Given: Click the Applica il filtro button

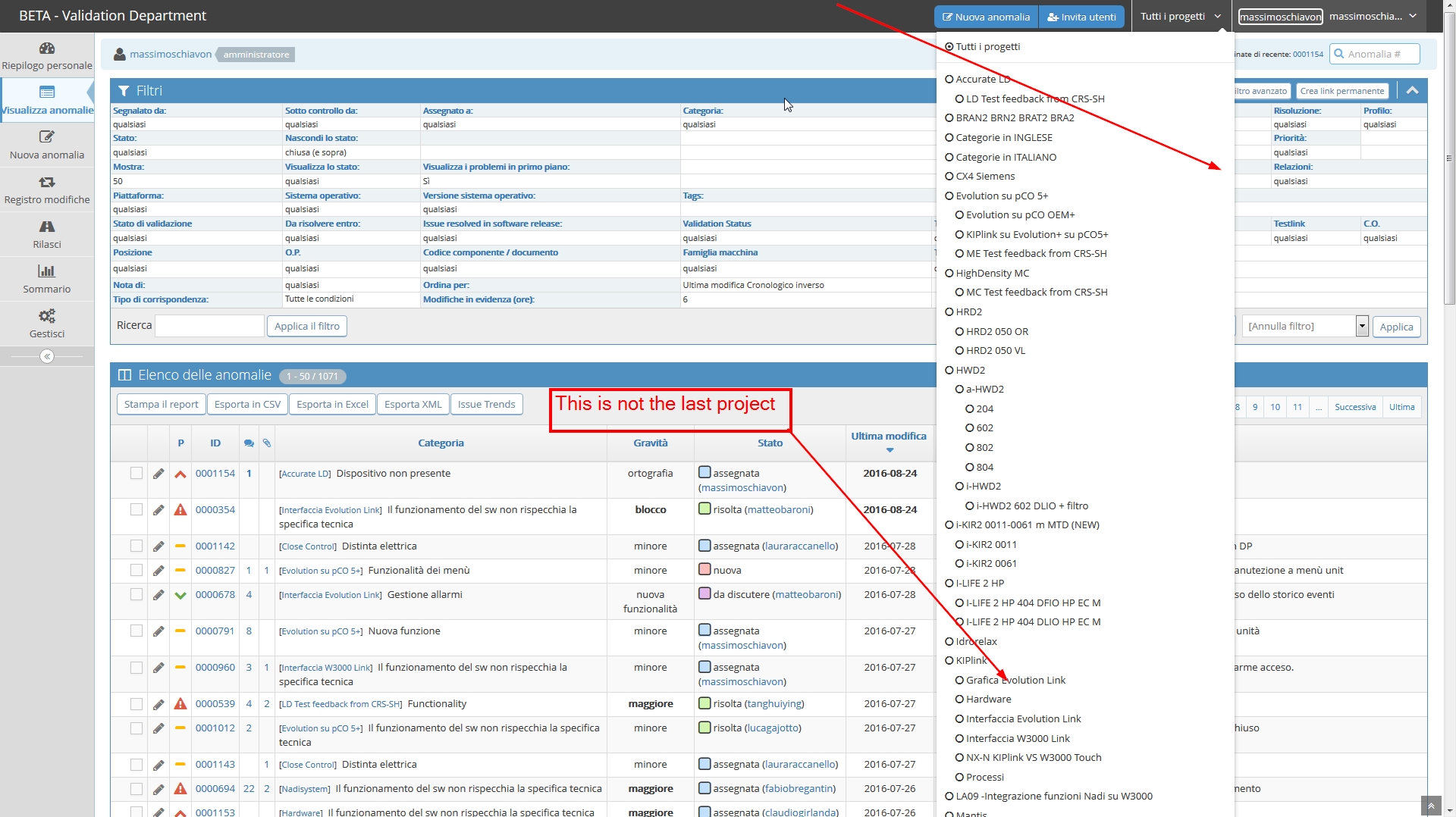Looking at the screenshot, I should 306,327.
